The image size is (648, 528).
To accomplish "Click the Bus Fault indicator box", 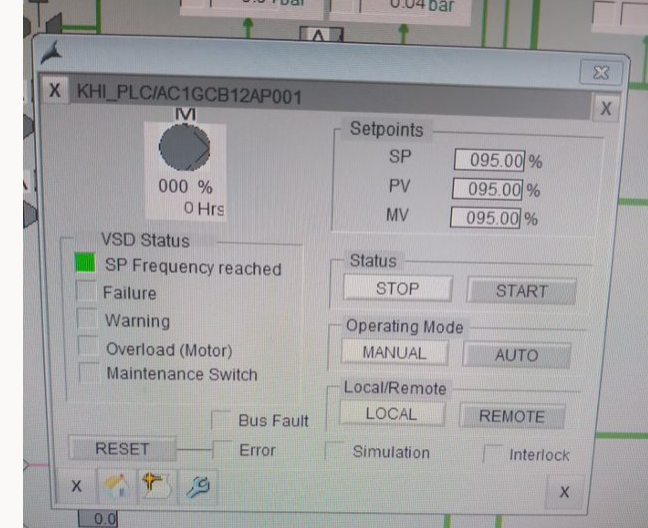I will pos(221,420).
